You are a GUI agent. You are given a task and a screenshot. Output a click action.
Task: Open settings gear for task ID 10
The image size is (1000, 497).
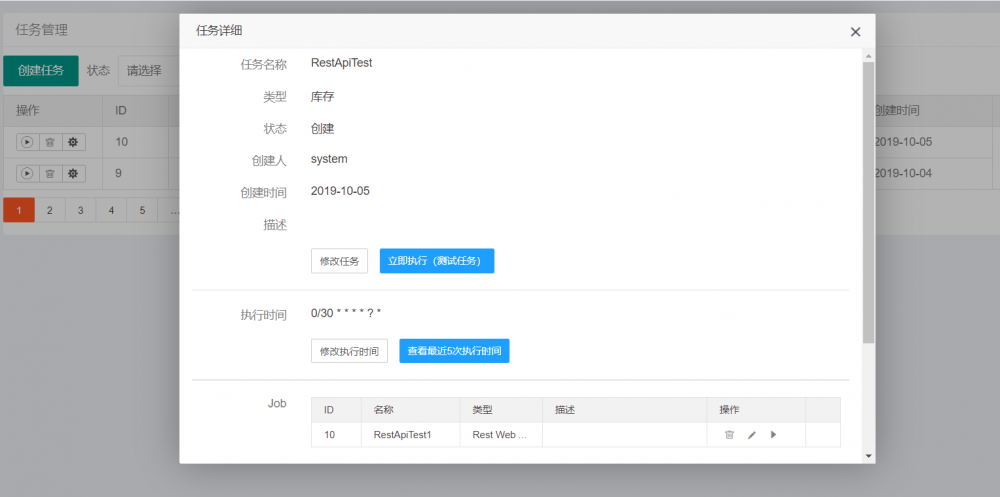pos(73,142)
